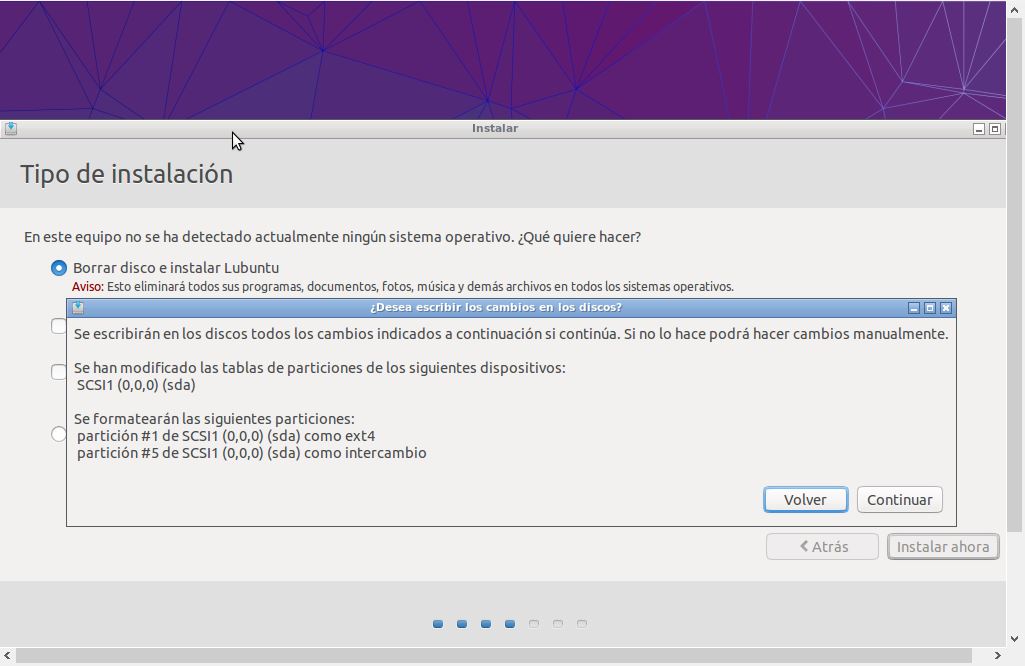Maximize the write-changes confirmation dialog
The width and height of the screenshot is (1025, 666).
pos(929,307)
